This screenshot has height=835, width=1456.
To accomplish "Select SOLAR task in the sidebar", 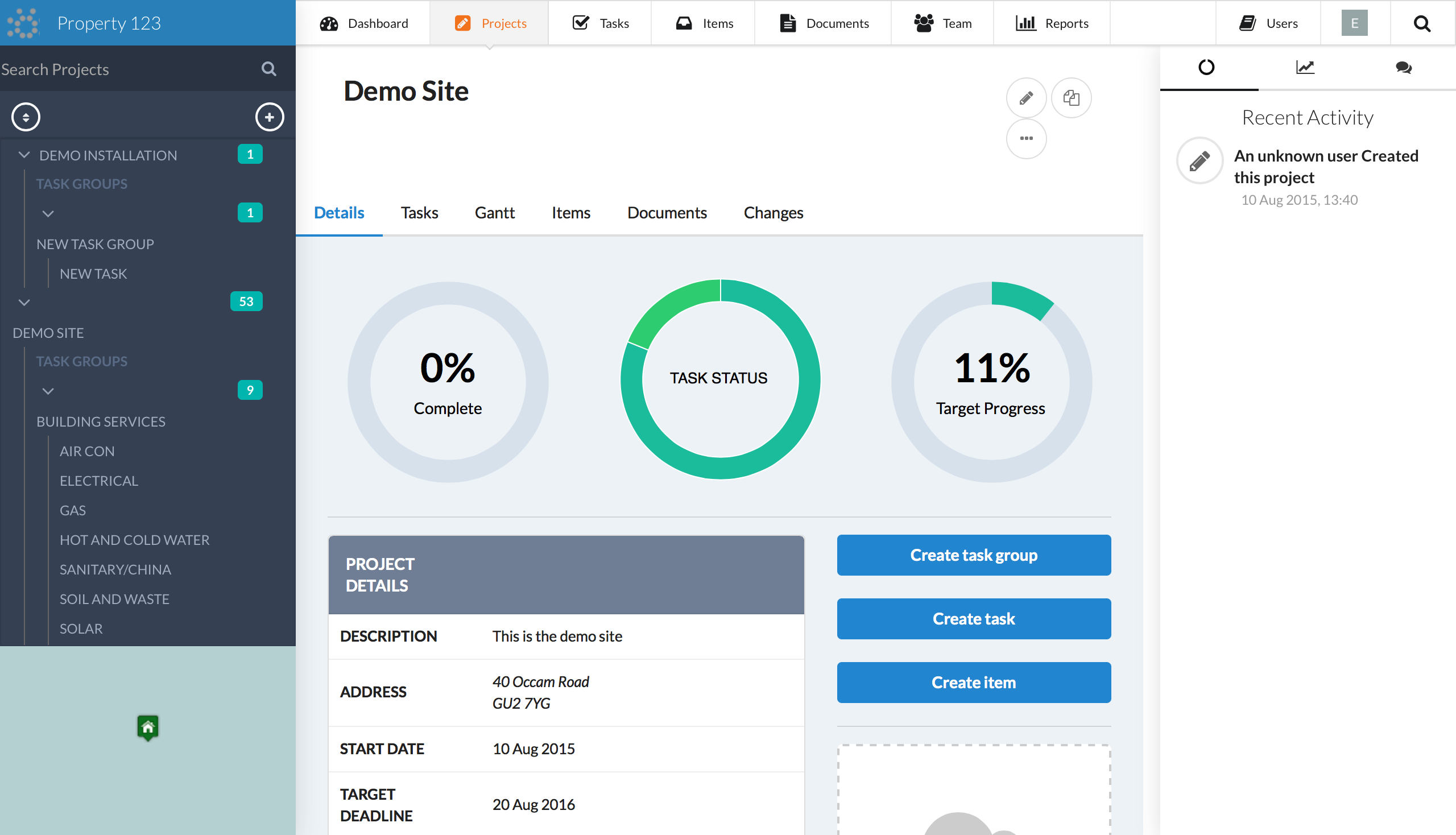I will coord(81,629).
